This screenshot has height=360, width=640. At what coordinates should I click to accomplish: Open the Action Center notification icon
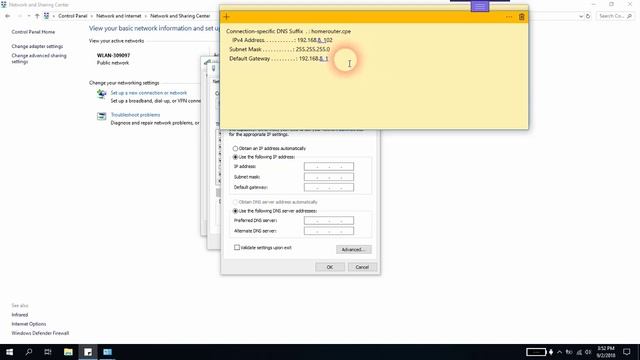[627, 352]
